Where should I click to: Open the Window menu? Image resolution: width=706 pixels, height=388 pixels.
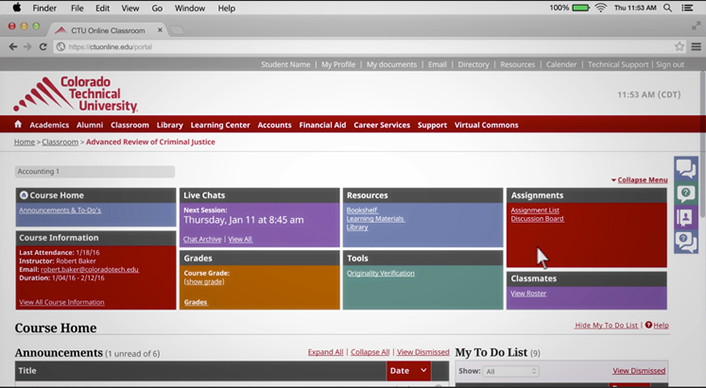click(190, 8)
